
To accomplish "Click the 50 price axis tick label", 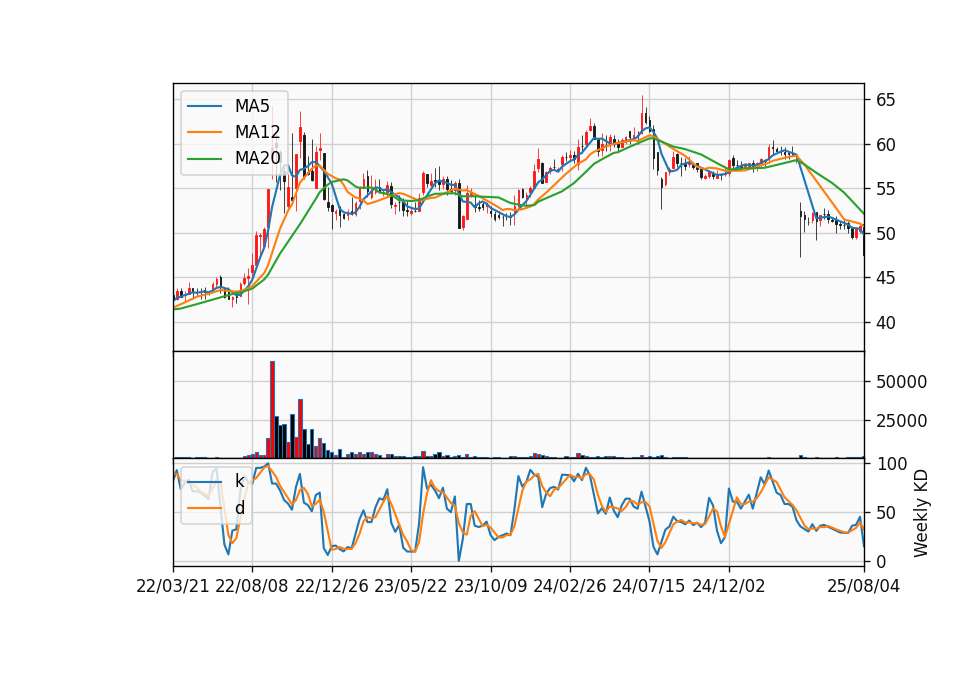I will (885, 233).
